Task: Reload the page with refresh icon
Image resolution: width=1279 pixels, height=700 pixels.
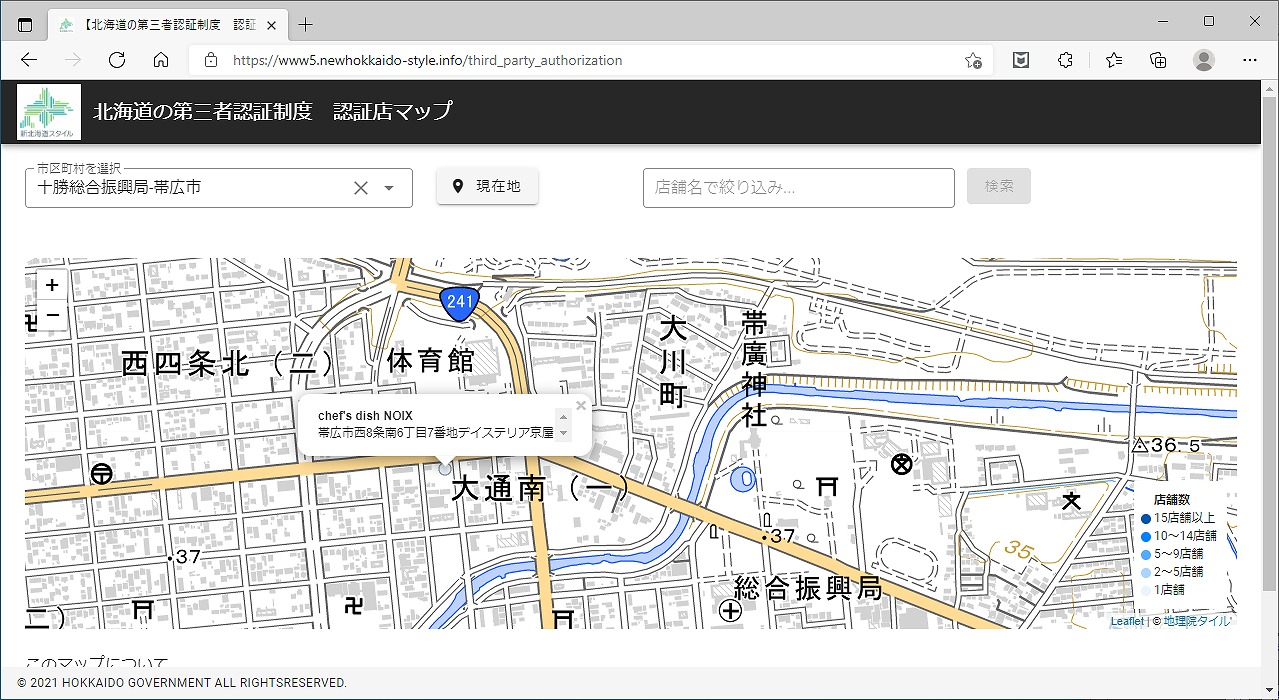Action: [x=117, y=60]
